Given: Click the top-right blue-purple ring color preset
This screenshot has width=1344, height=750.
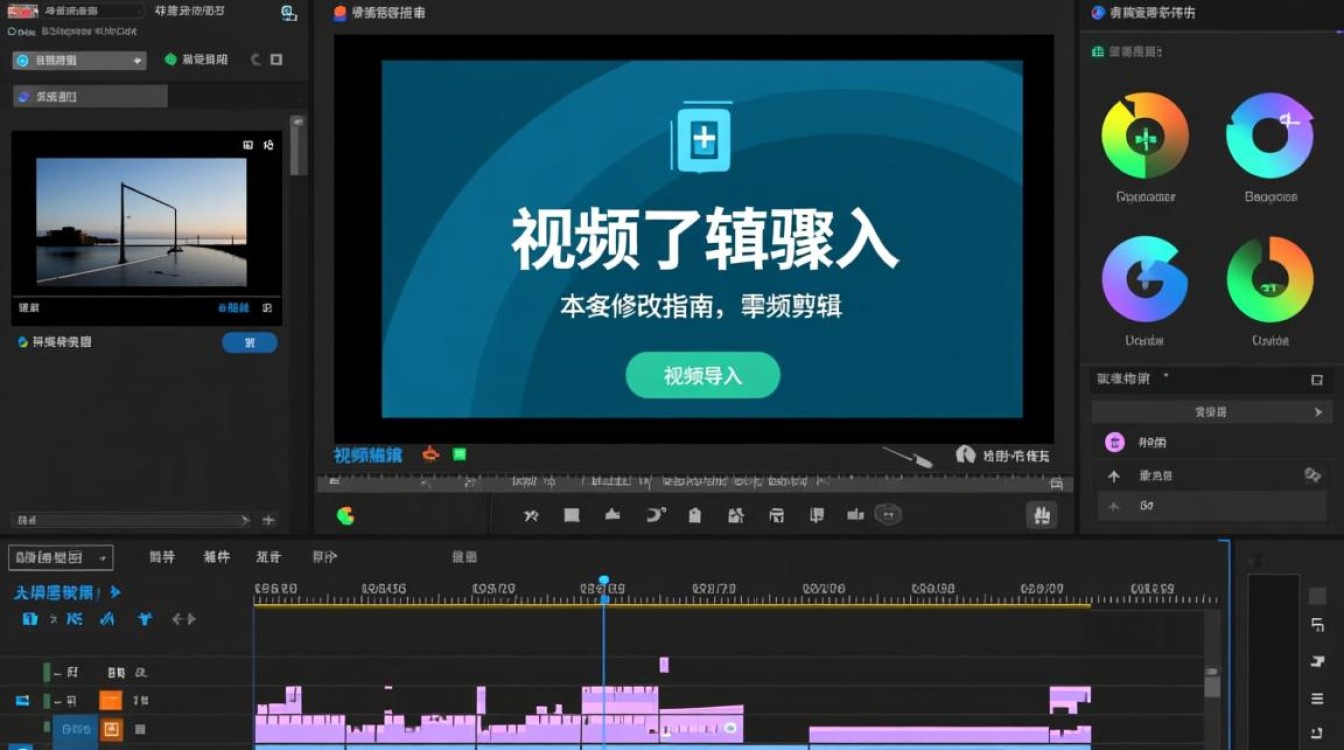Looking at the screenshot, I should pos(1270,135).
